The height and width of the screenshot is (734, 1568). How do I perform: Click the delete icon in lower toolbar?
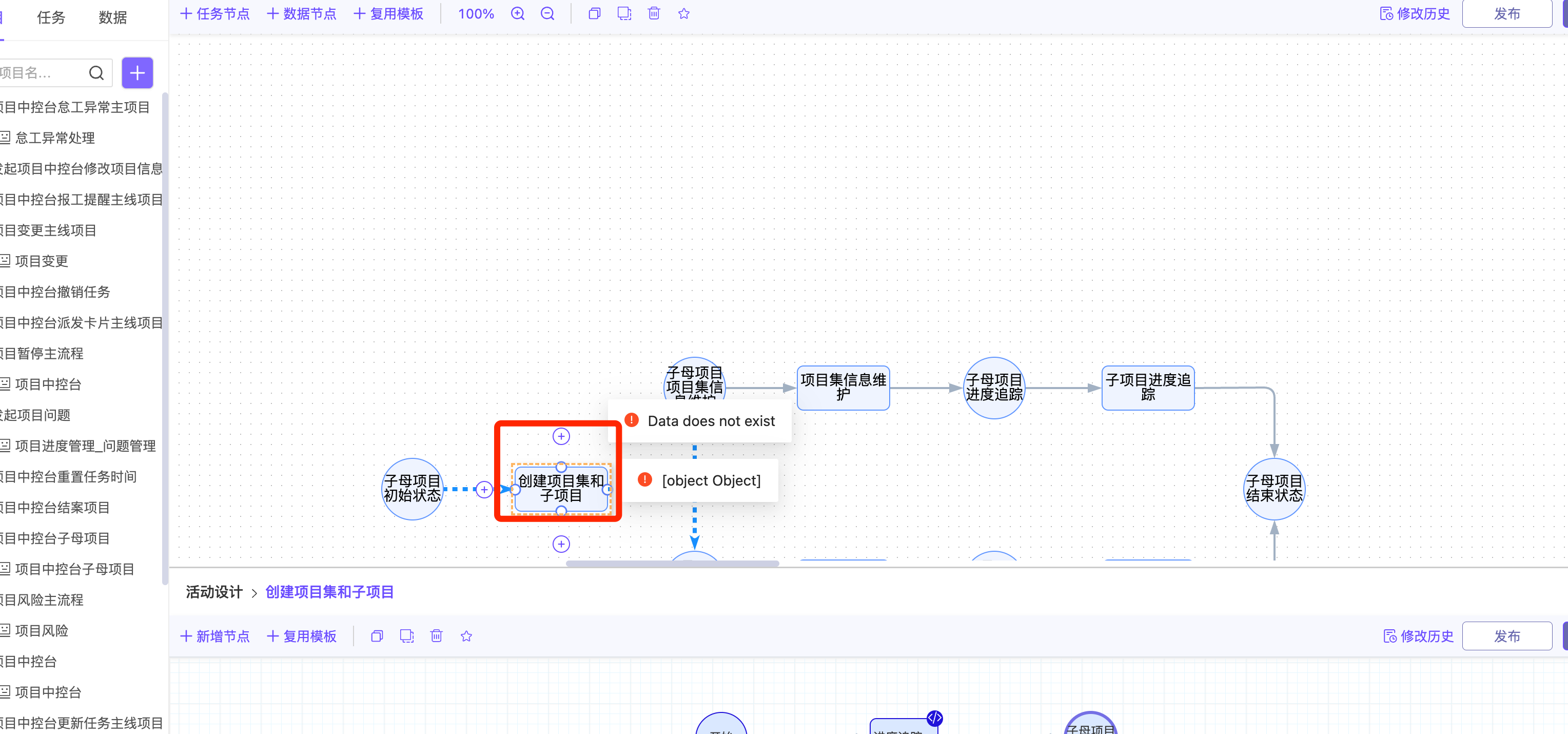click(x=436, y=636)
